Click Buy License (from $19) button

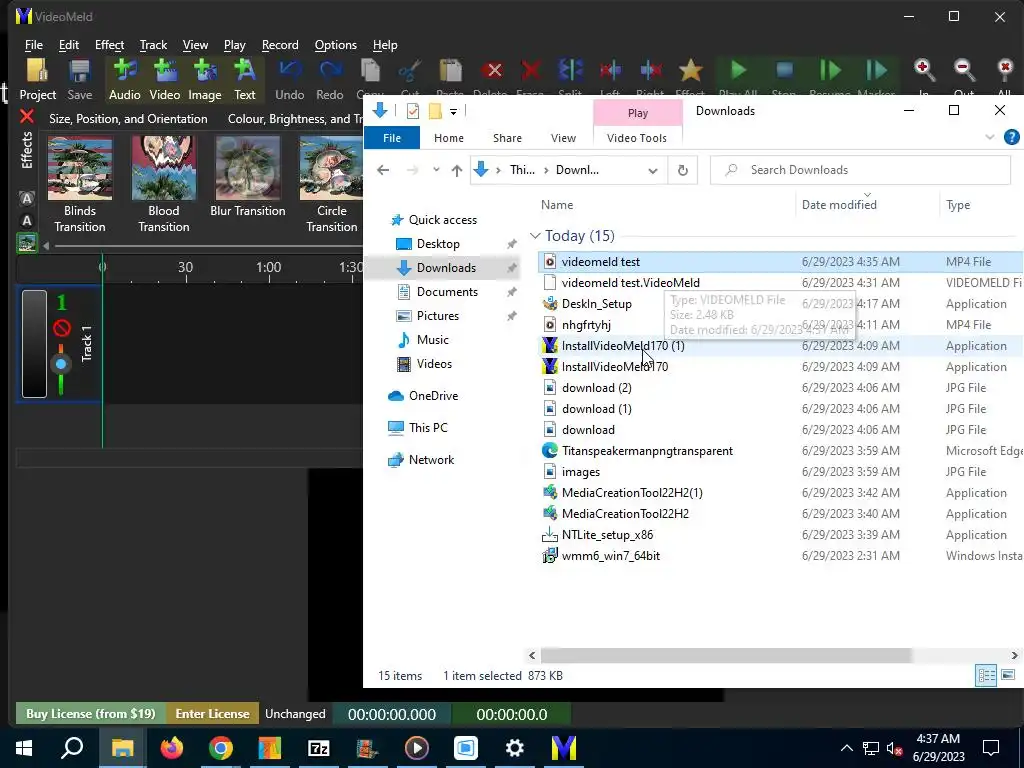coord(91,714)
